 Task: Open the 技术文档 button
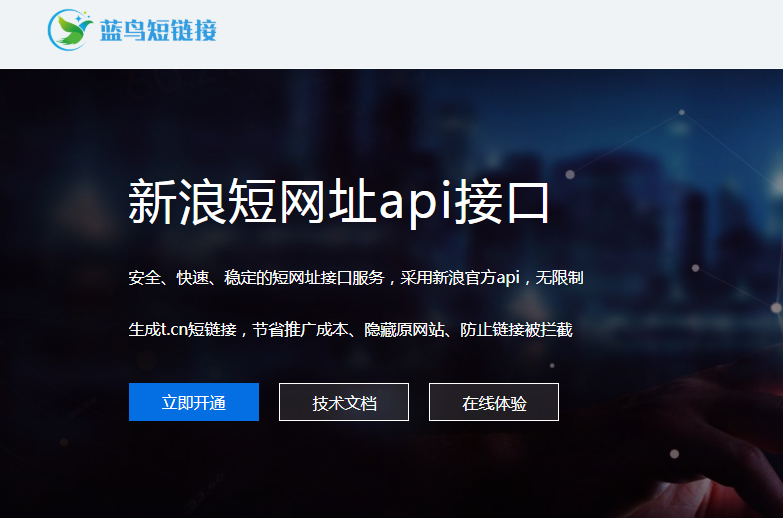coord(344,402)
